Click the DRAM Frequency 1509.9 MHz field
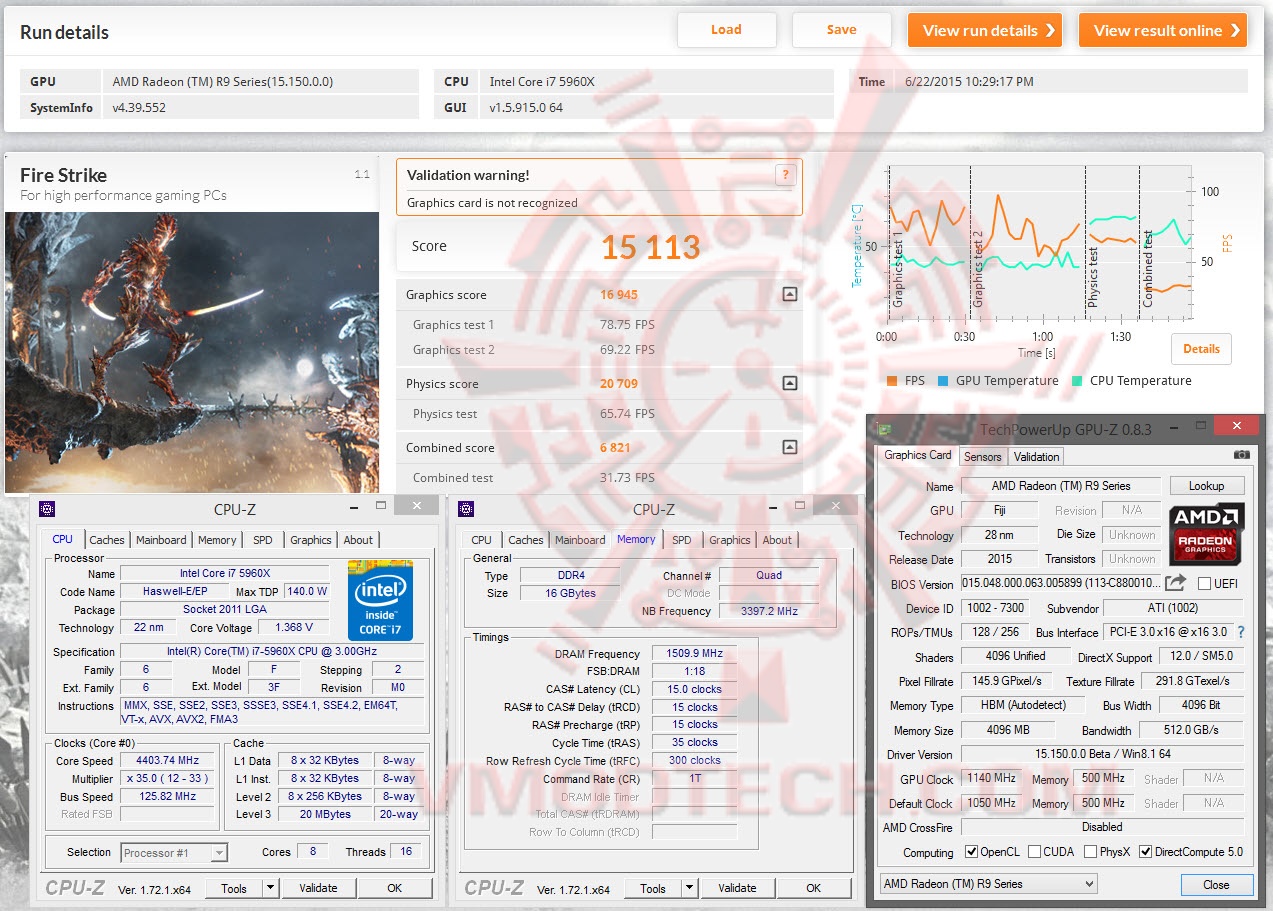Screen dimensions: 1273x911 tap(694, 653)
